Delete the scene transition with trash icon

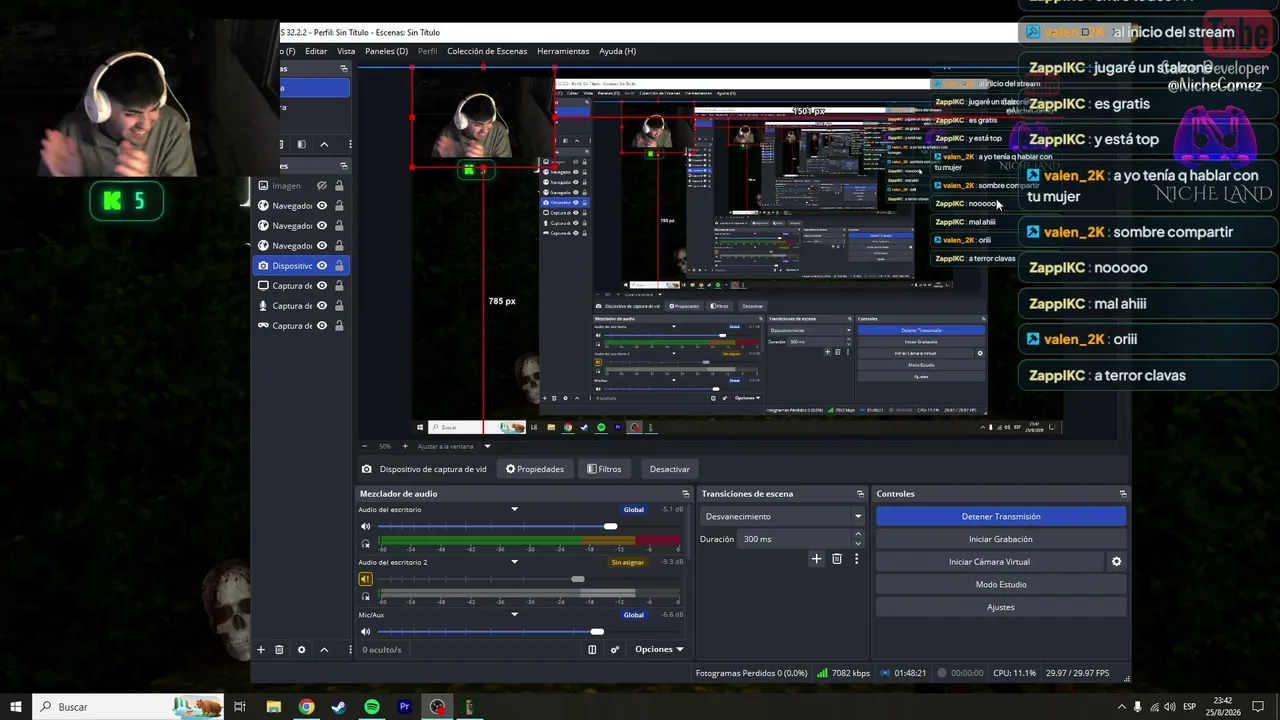(x=837, y=559)
